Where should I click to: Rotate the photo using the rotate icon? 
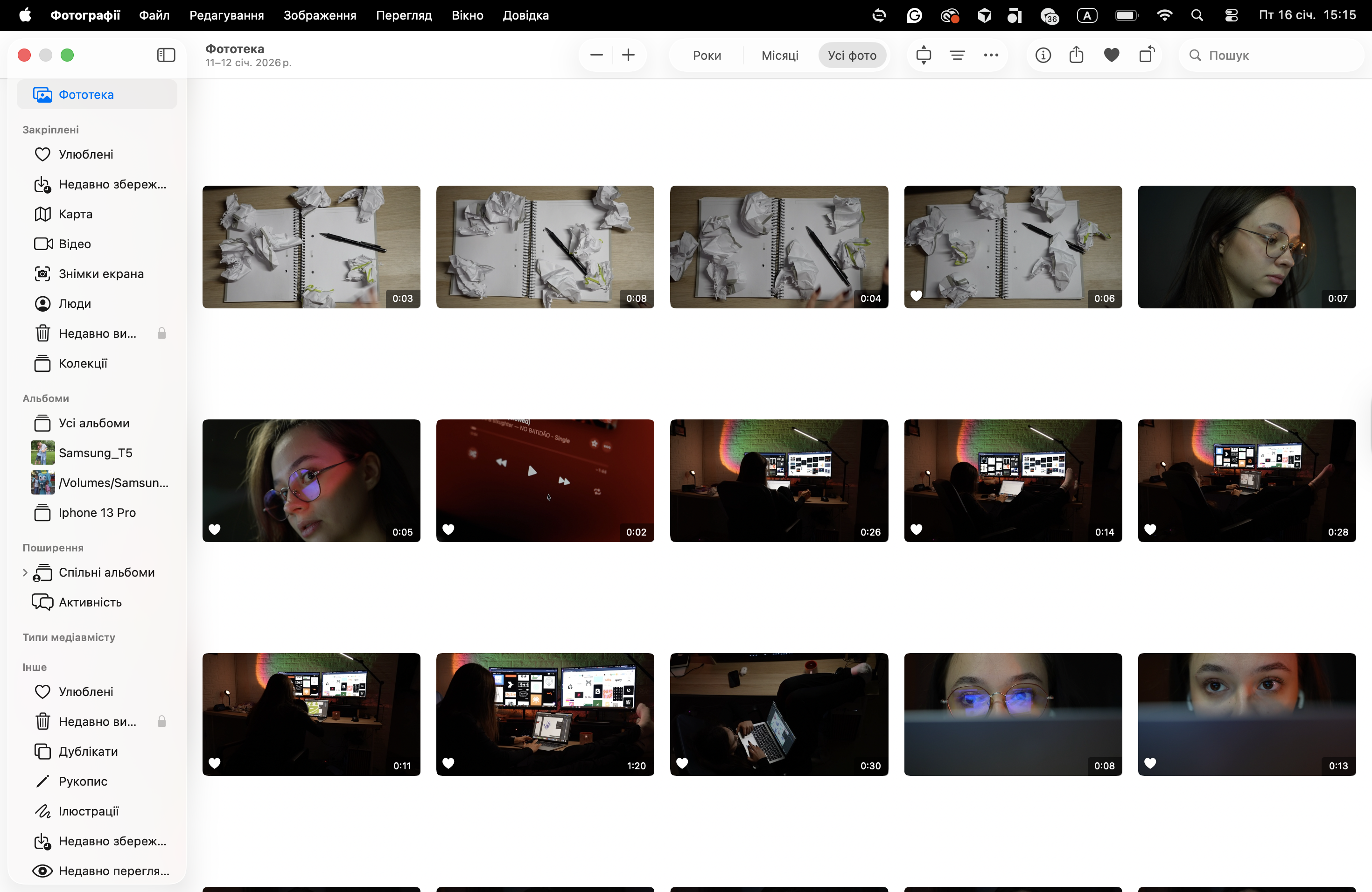click(1147, 55)
